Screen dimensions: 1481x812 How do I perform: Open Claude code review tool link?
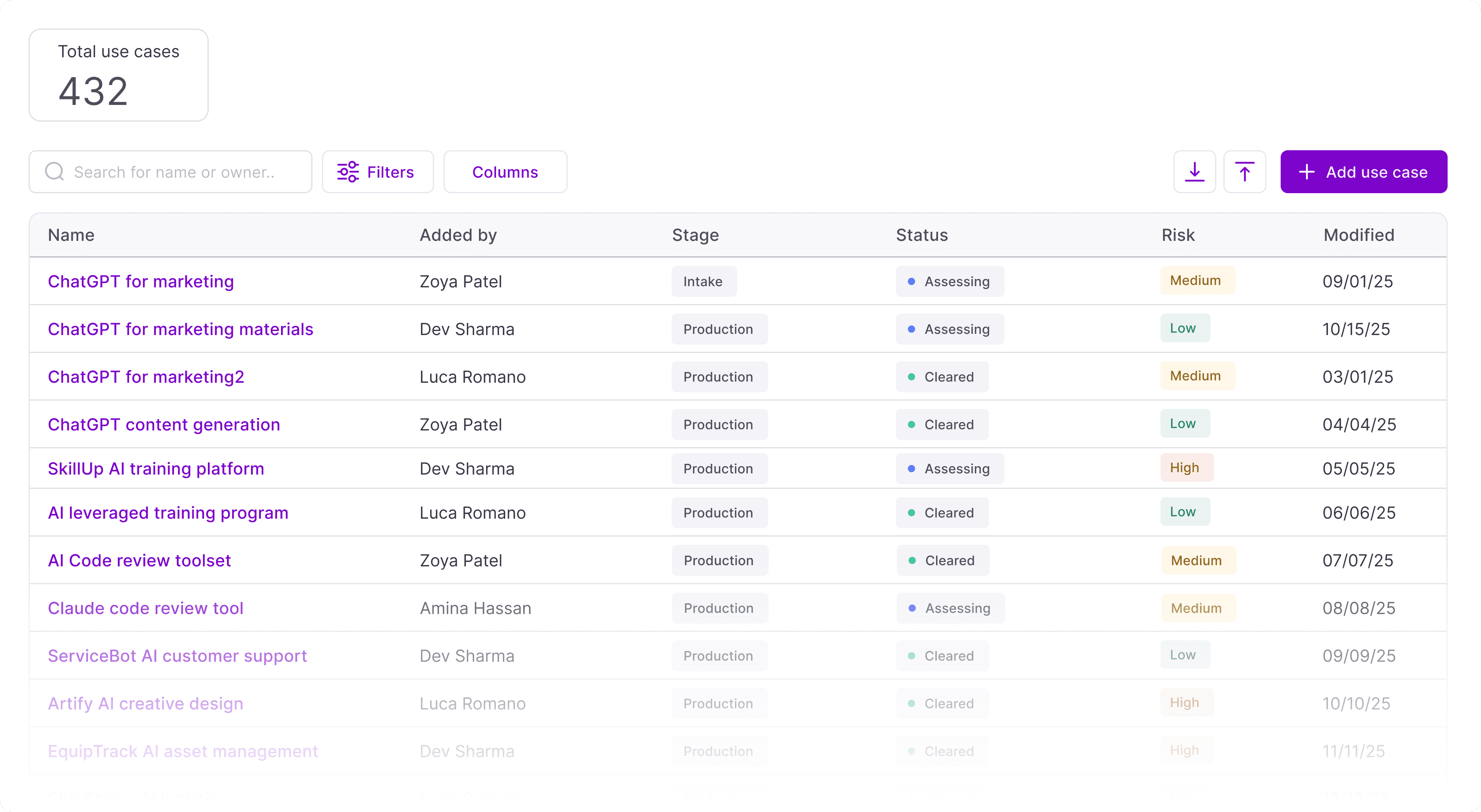click(145, 608)
